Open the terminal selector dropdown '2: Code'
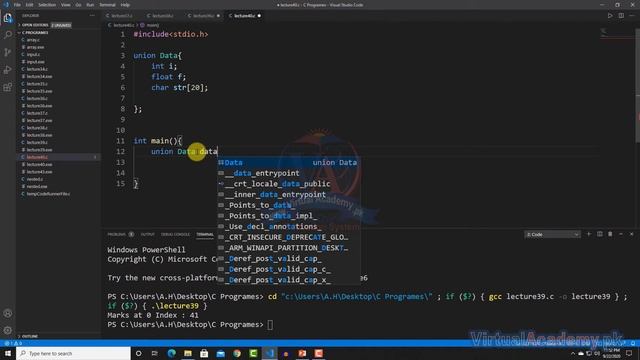Image resolution: width=640 pixels, height=360 pixels. pos(552,234)
